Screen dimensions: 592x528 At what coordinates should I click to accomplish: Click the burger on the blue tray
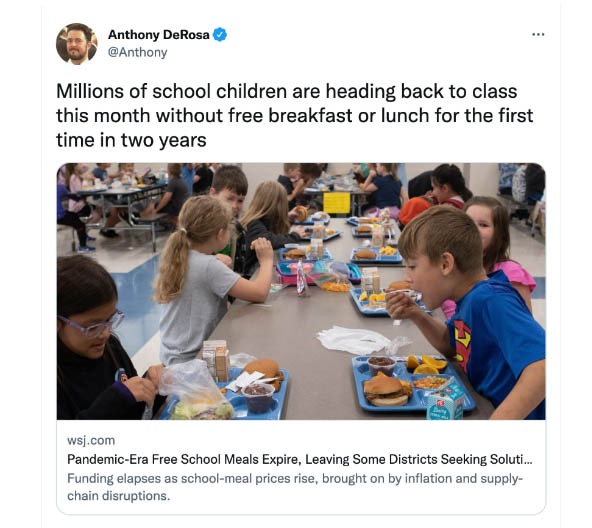tap(386, 392)
